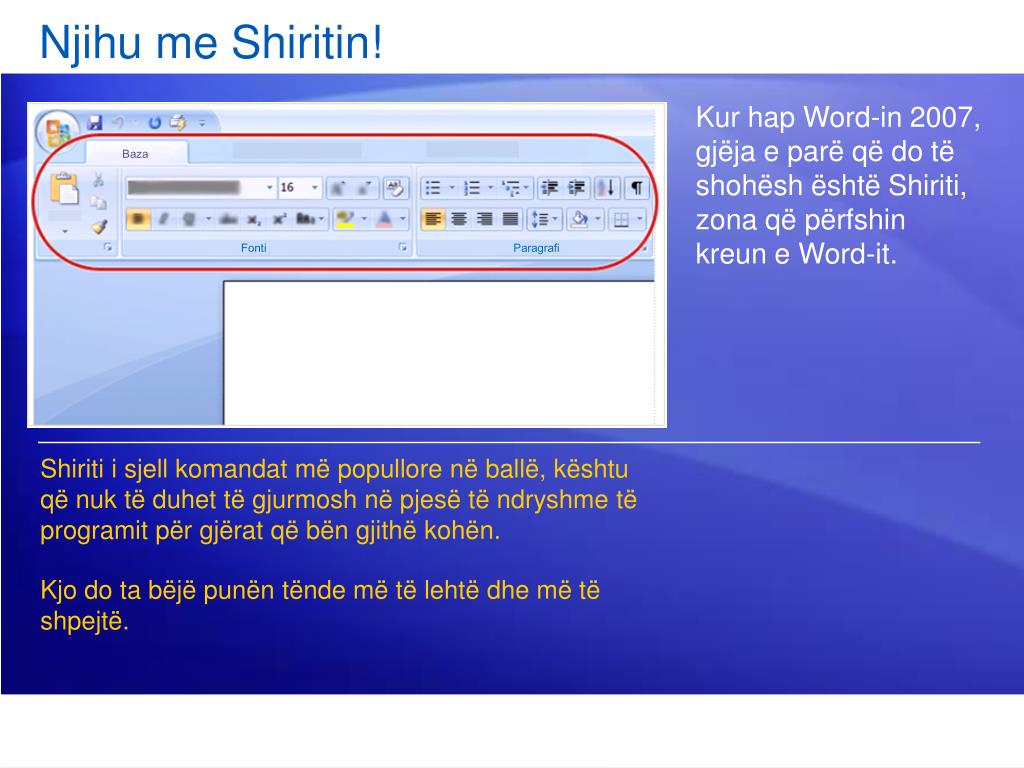Undo using the Quick Access toolbar arrow
The image size is (1024, 768).
(x=118, y=122)
